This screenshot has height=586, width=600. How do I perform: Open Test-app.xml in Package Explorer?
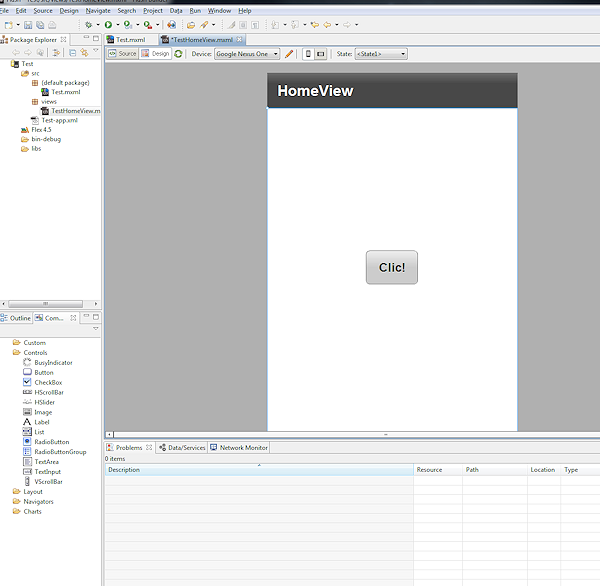(59, 120)
